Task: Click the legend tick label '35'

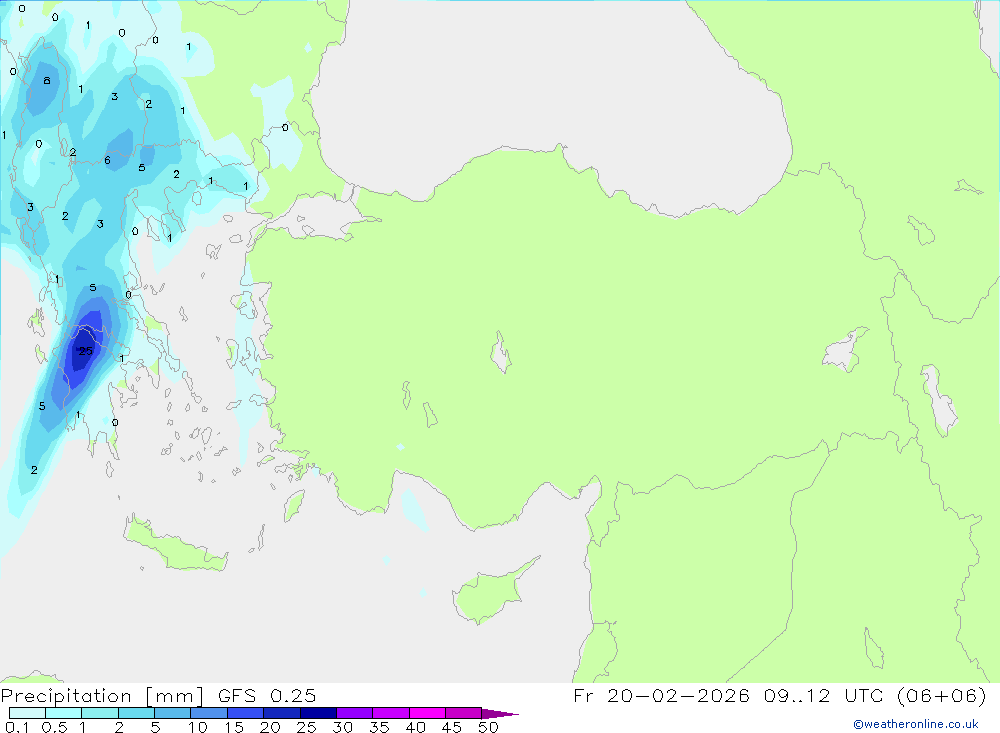Action: pos(379,727)
